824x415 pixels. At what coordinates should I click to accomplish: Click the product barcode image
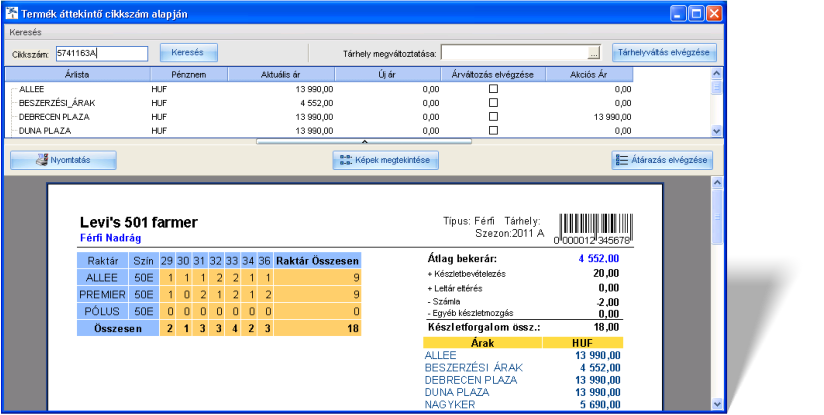click(x=595, y=230)
